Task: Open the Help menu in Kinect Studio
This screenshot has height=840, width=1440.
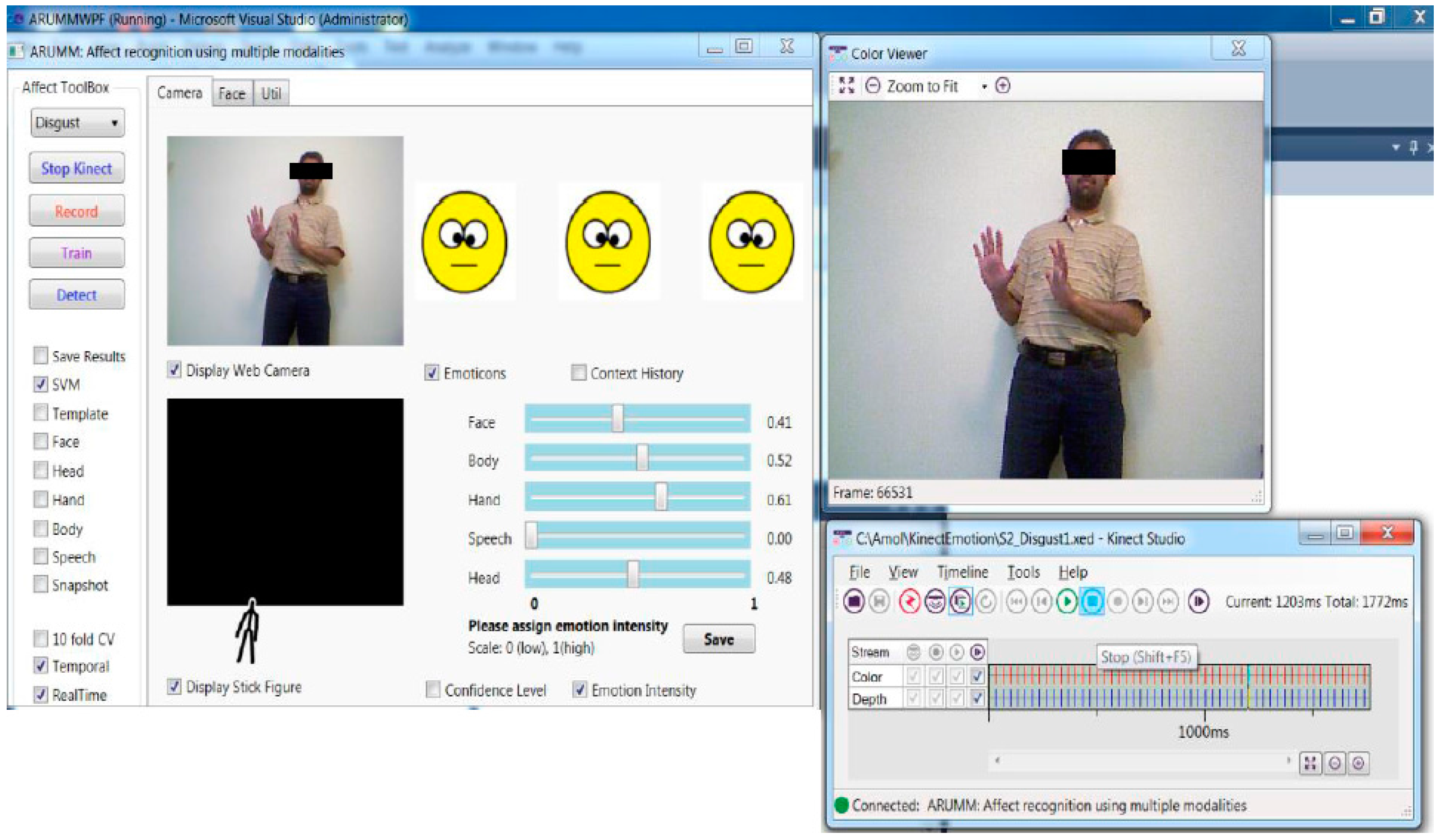Action: 1072,572
